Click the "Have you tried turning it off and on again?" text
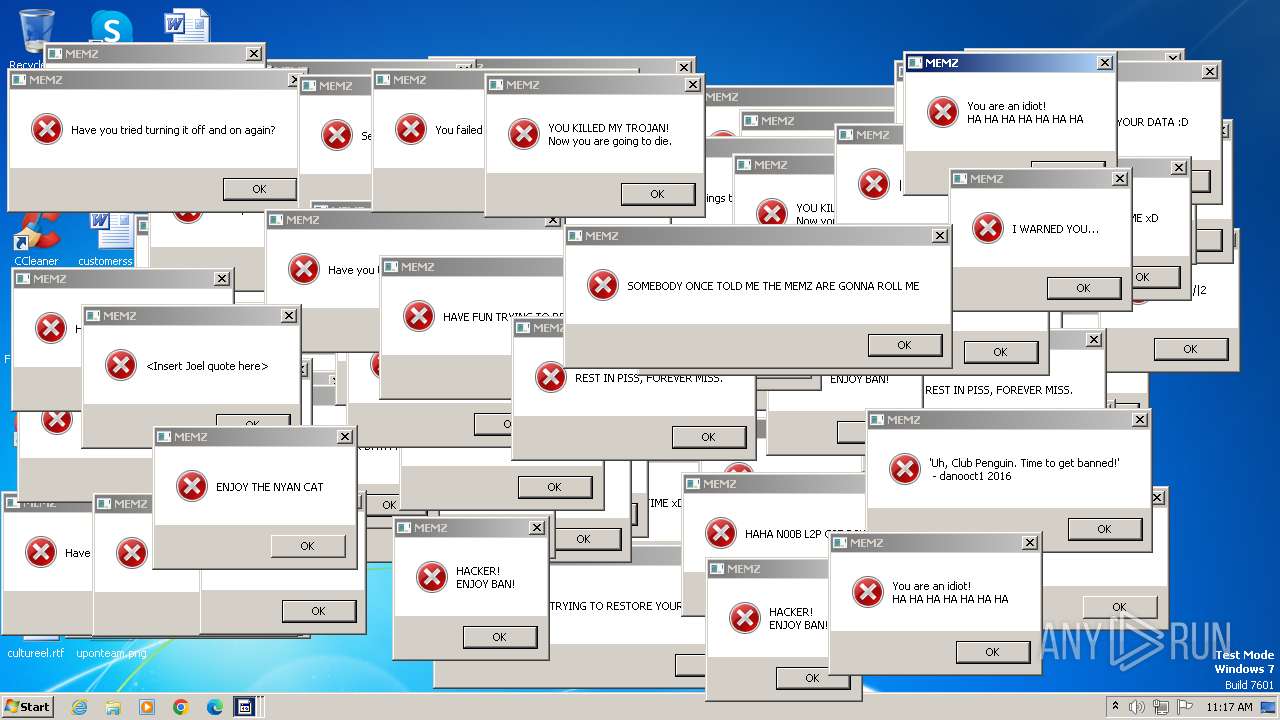Screen dimensions: 1280x720 click(173, 130)
